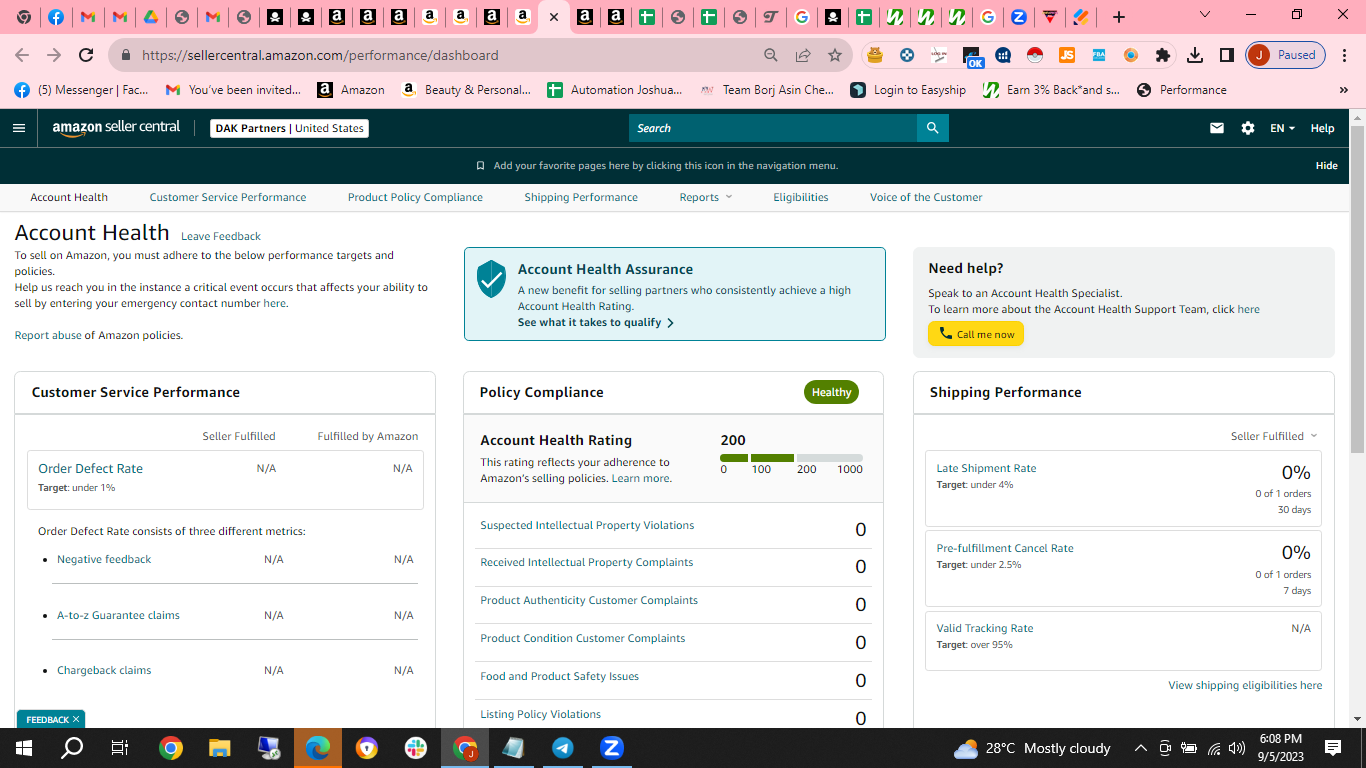Open the A-to-z Guarantee claims link
1366x768 pixels.
(x=118, y=615)
